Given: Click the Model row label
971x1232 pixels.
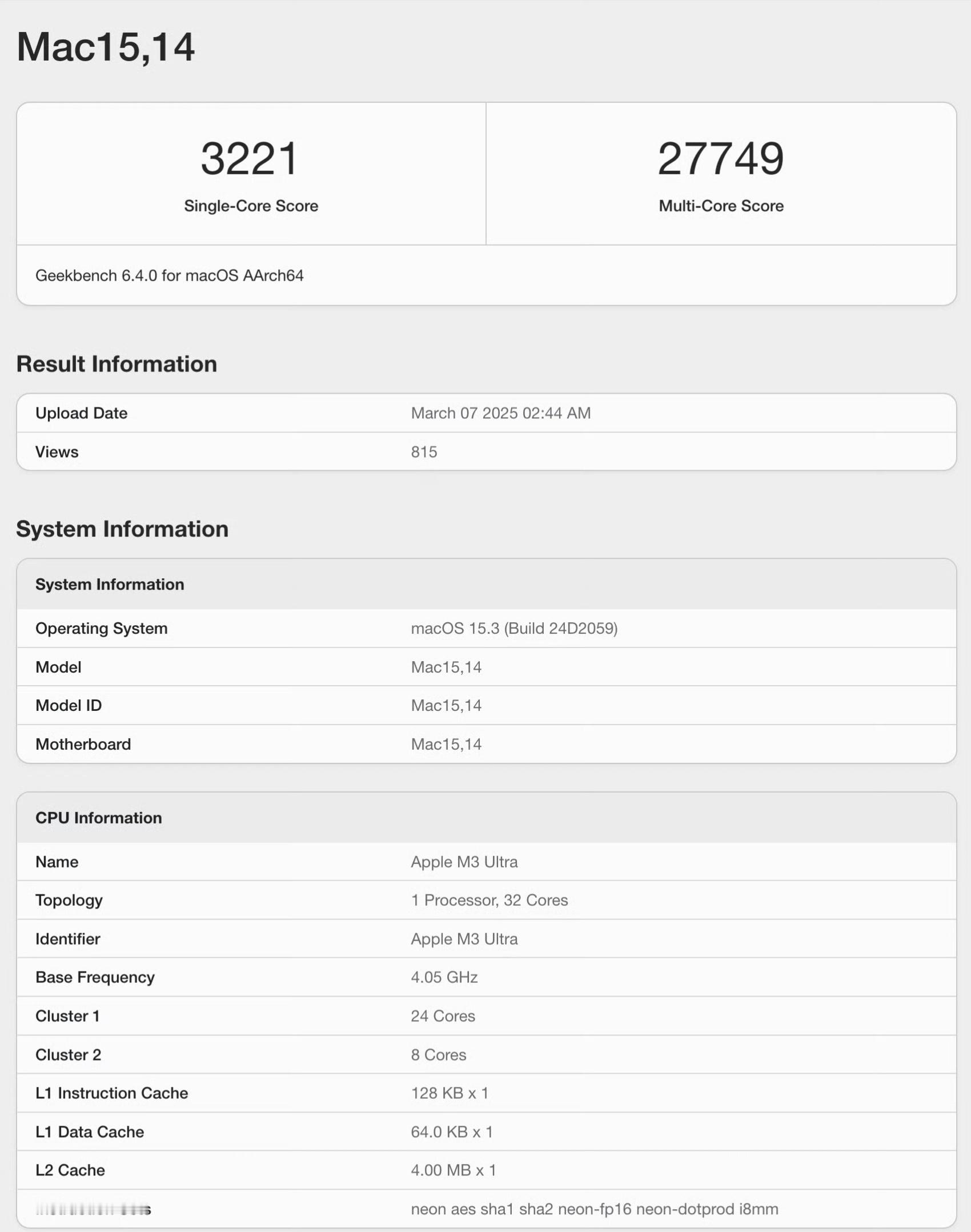Looking at the screenshot, I should coord(58,667).
